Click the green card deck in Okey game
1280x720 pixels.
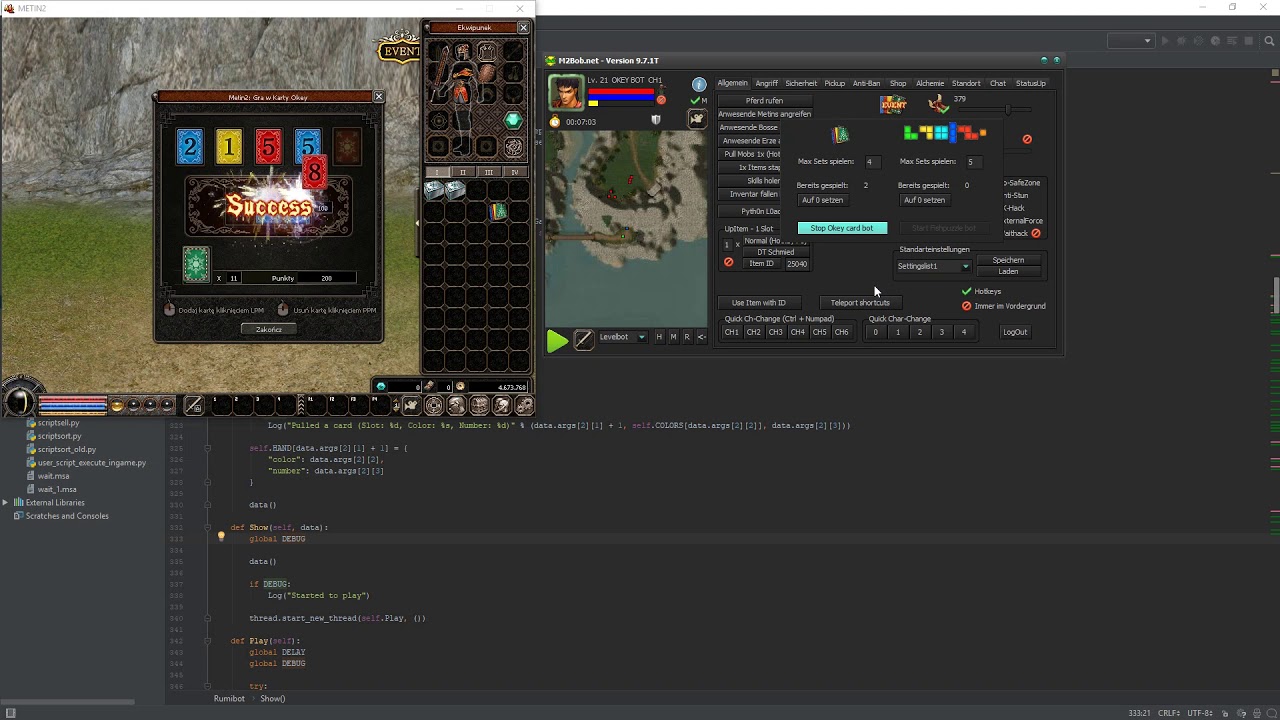point(196,264)
